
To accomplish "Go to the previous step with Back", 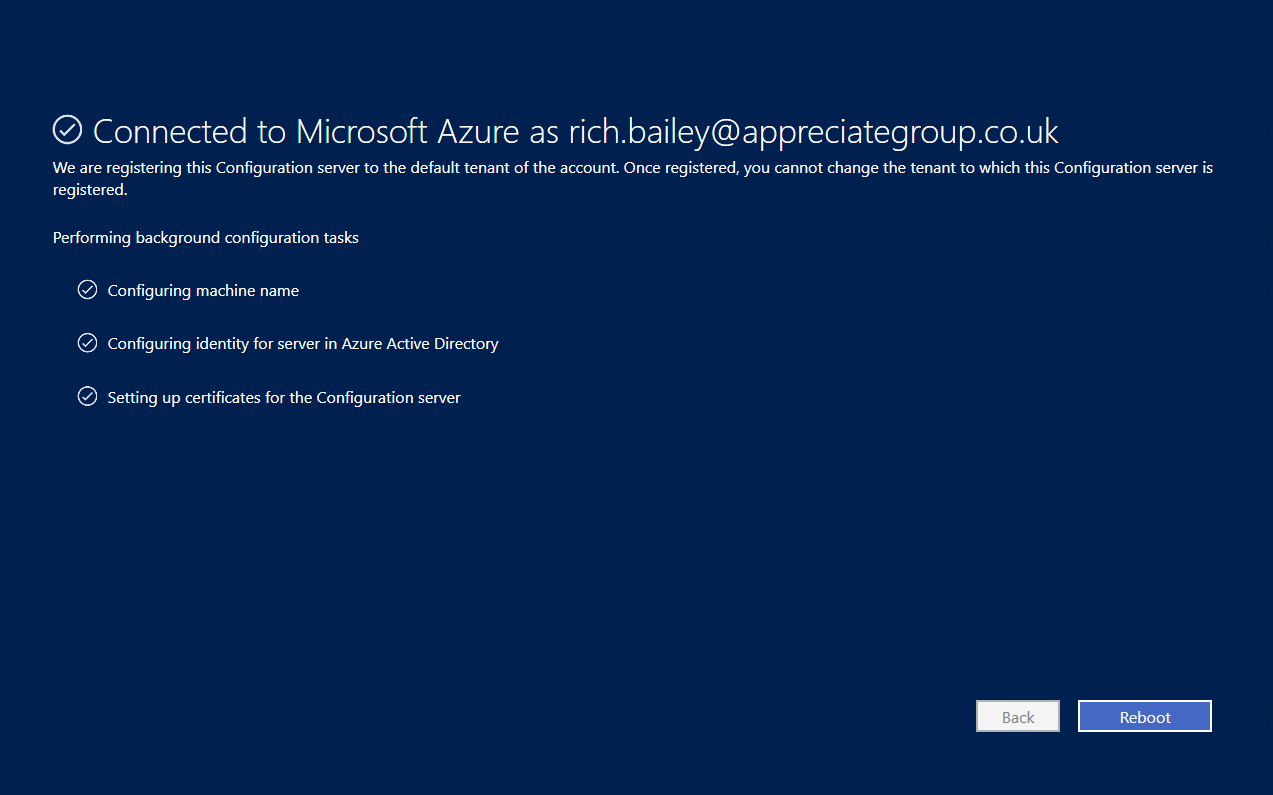I will (1018, 717).
